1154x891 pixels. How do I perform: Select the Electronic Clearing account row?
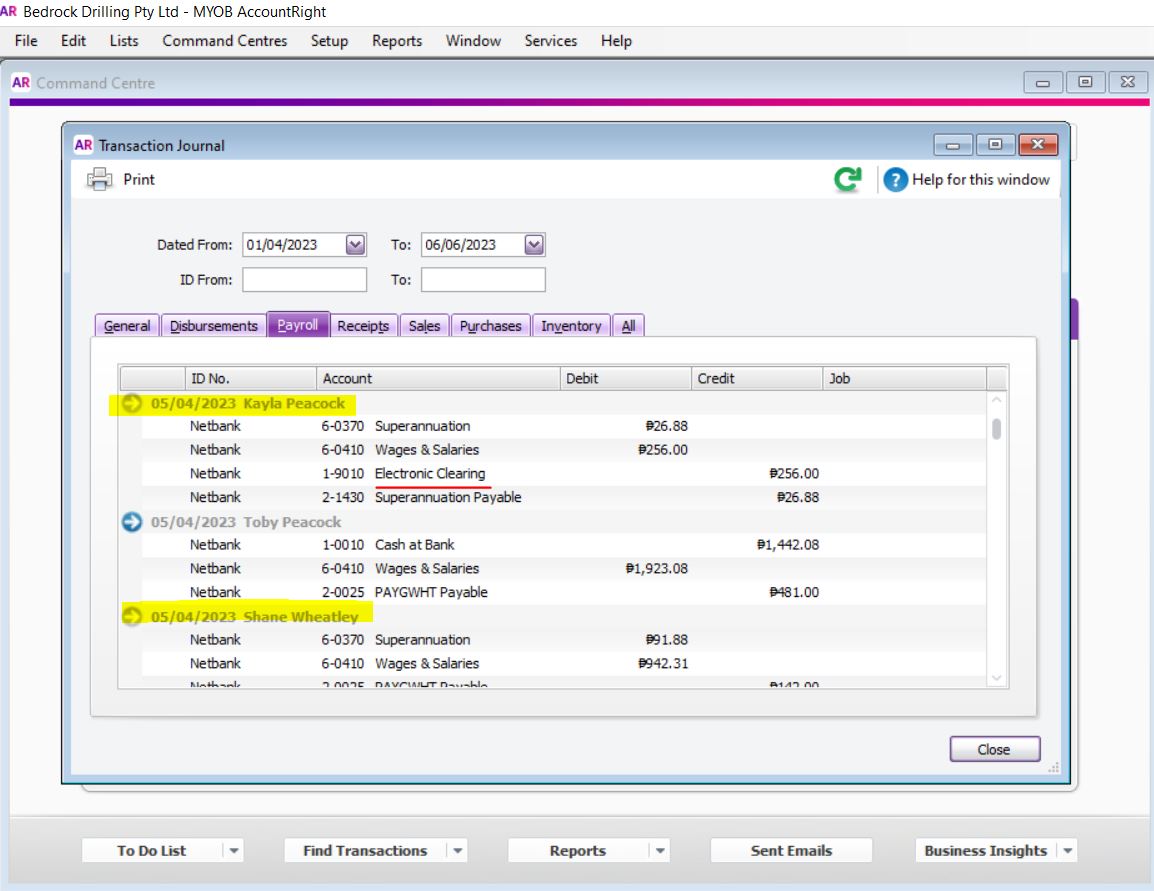coord(564,473)
